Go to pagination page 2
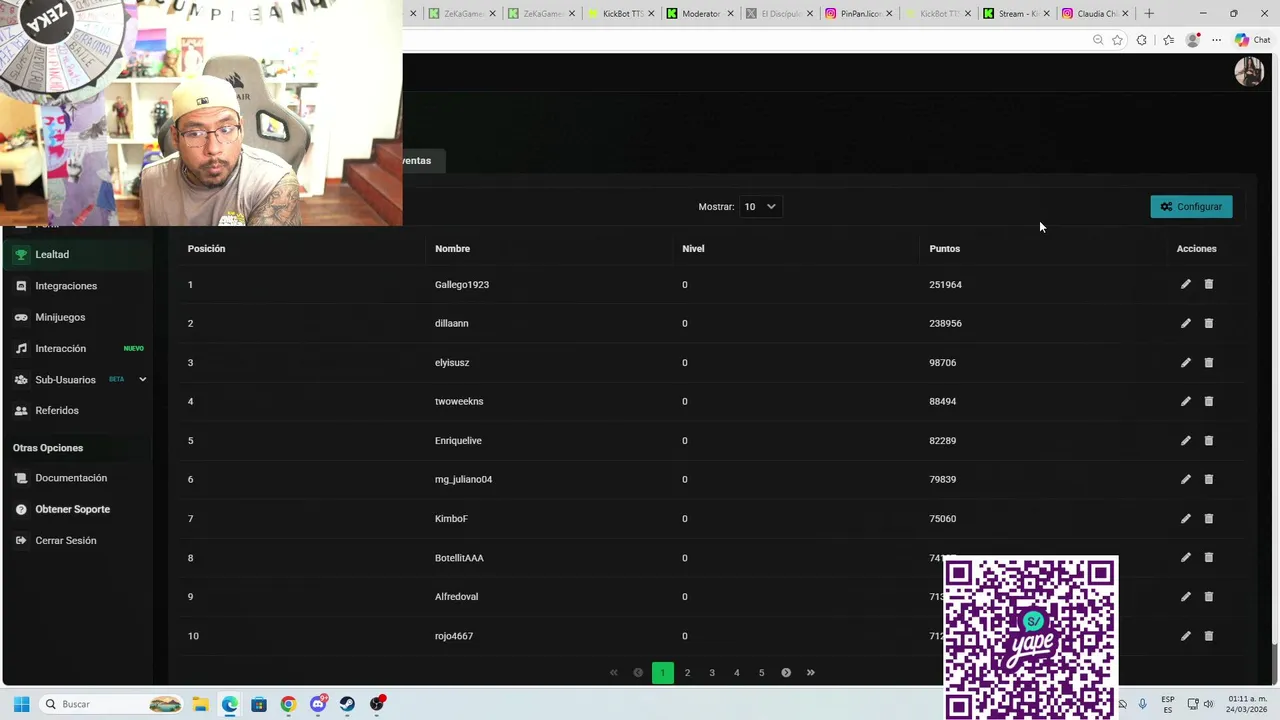Image resolution: width=1280 pixels, height=720 pixels. click(687, 673)
